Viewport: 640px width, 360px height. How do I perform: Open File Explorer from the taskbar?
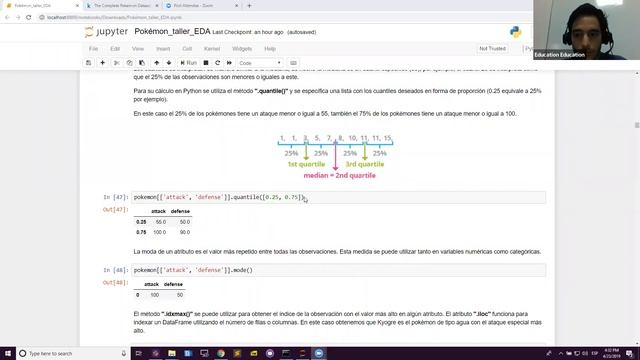click(x=172, y=353)
